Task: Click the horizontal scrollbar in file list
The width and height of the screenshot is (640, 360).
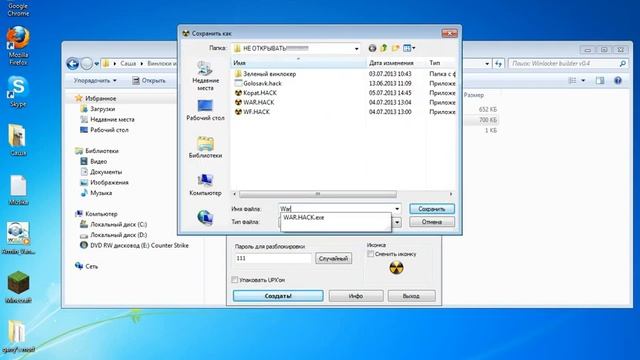Action: (318, 194)
